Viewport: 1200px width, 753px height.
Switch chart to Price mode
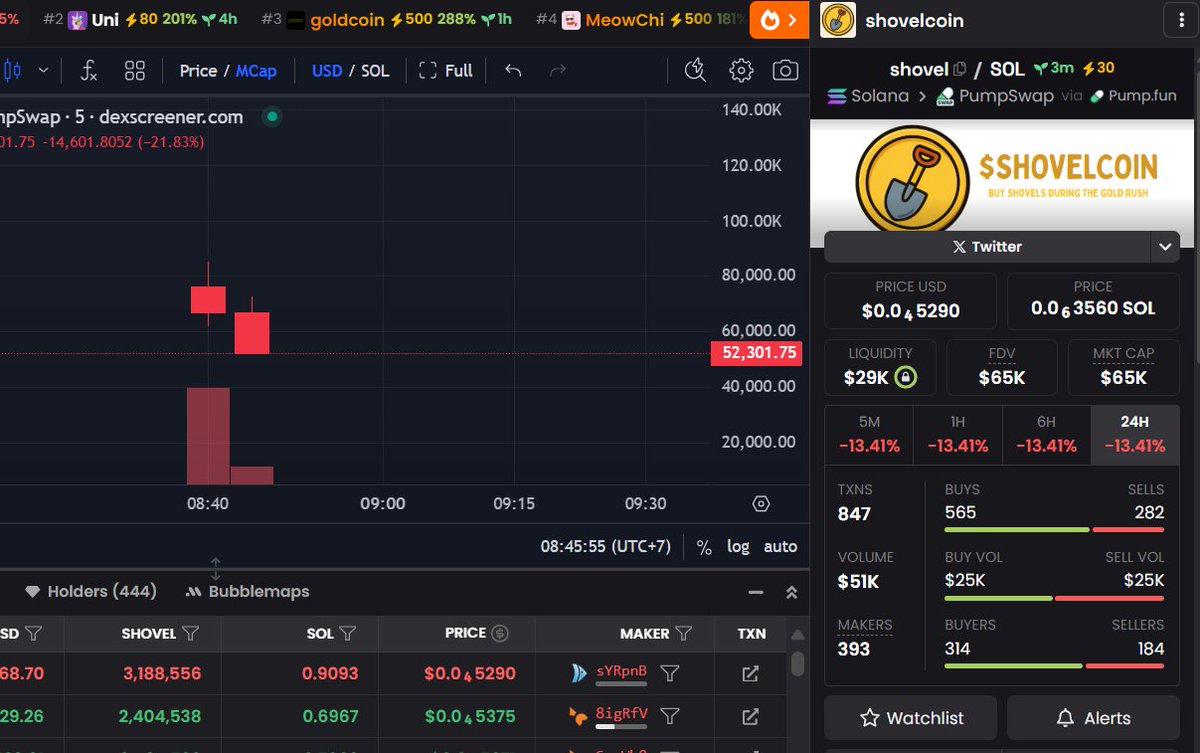click(x=198, y=71)
